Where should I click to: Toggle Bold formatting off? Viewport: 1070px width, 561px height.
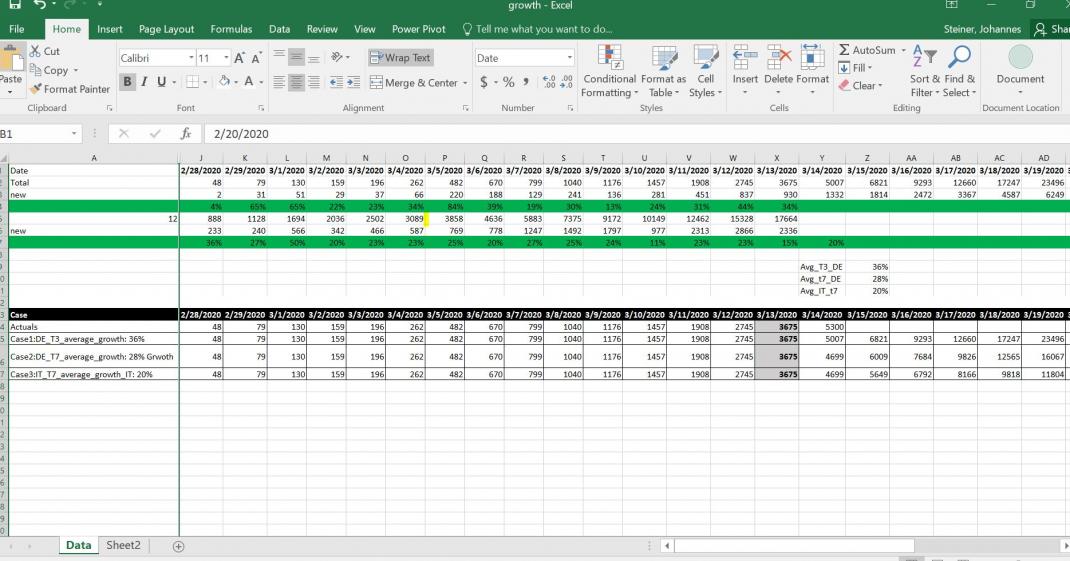128,83
